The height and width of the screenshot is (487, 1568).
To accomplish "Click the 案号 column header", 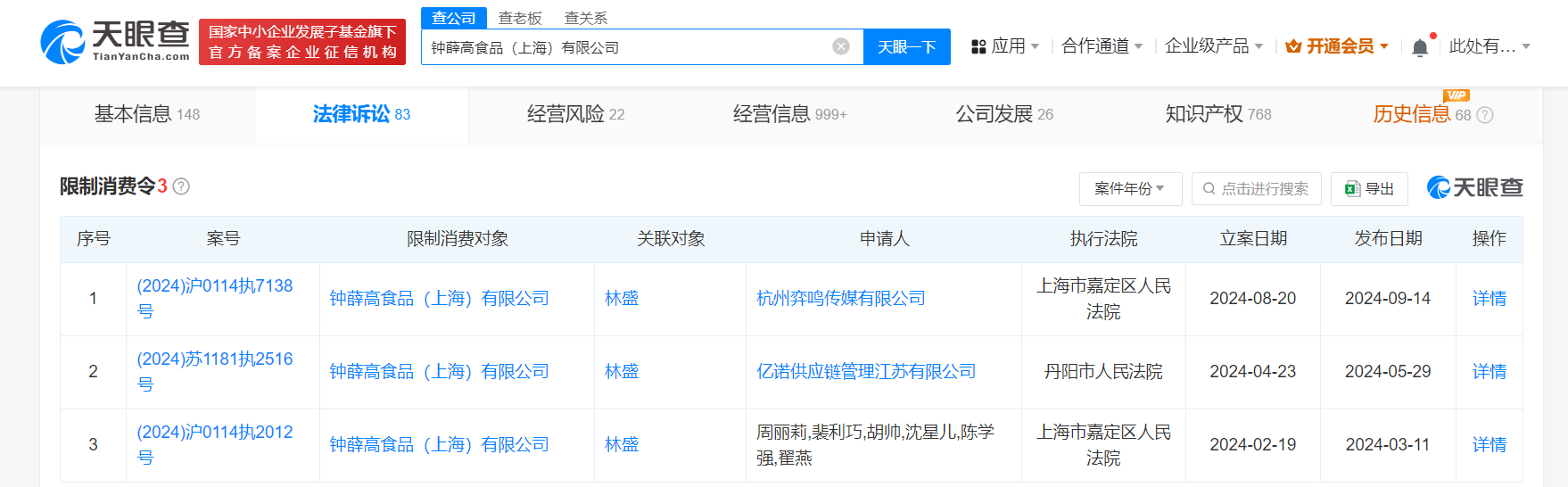I will (223, 239).
